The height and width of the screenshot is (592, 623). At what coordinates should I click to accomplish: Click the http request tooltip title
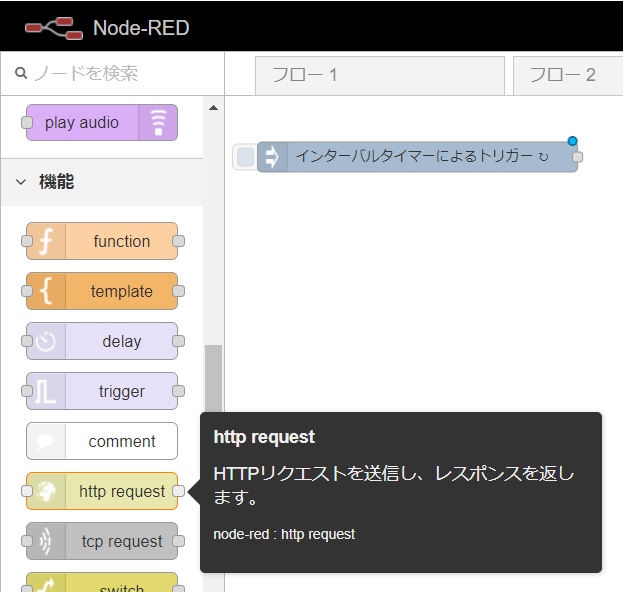(x=264, y=437)
